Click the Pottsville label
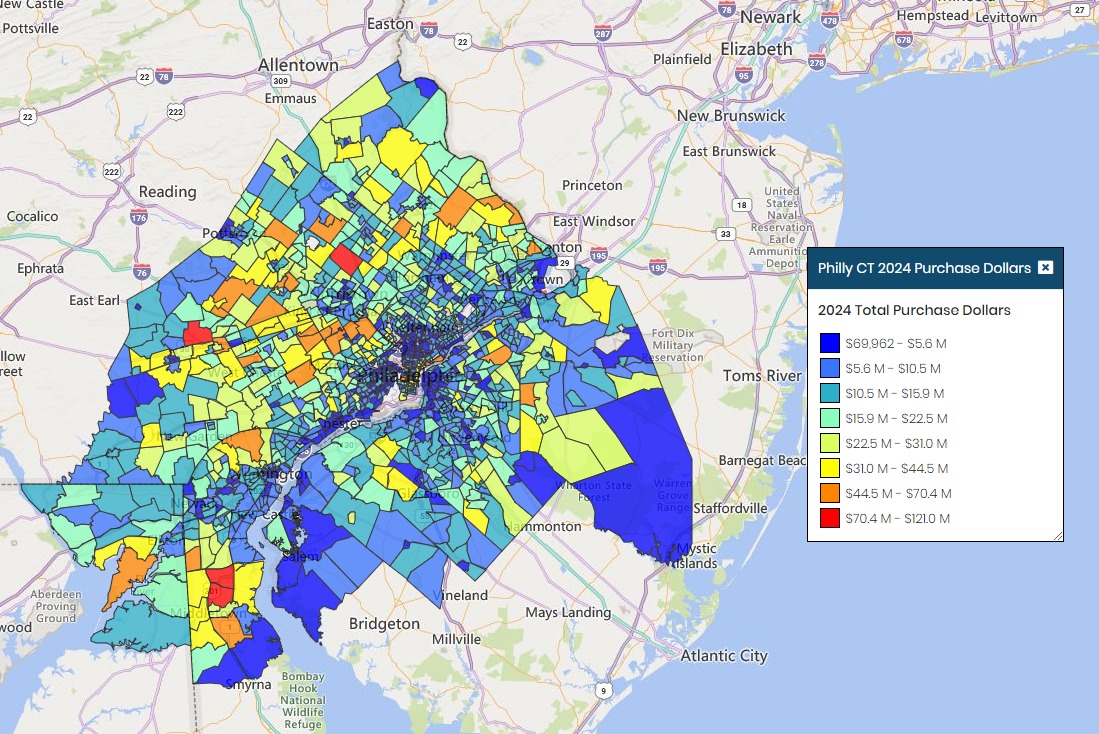1099x734 pixels. coord(31,29)
